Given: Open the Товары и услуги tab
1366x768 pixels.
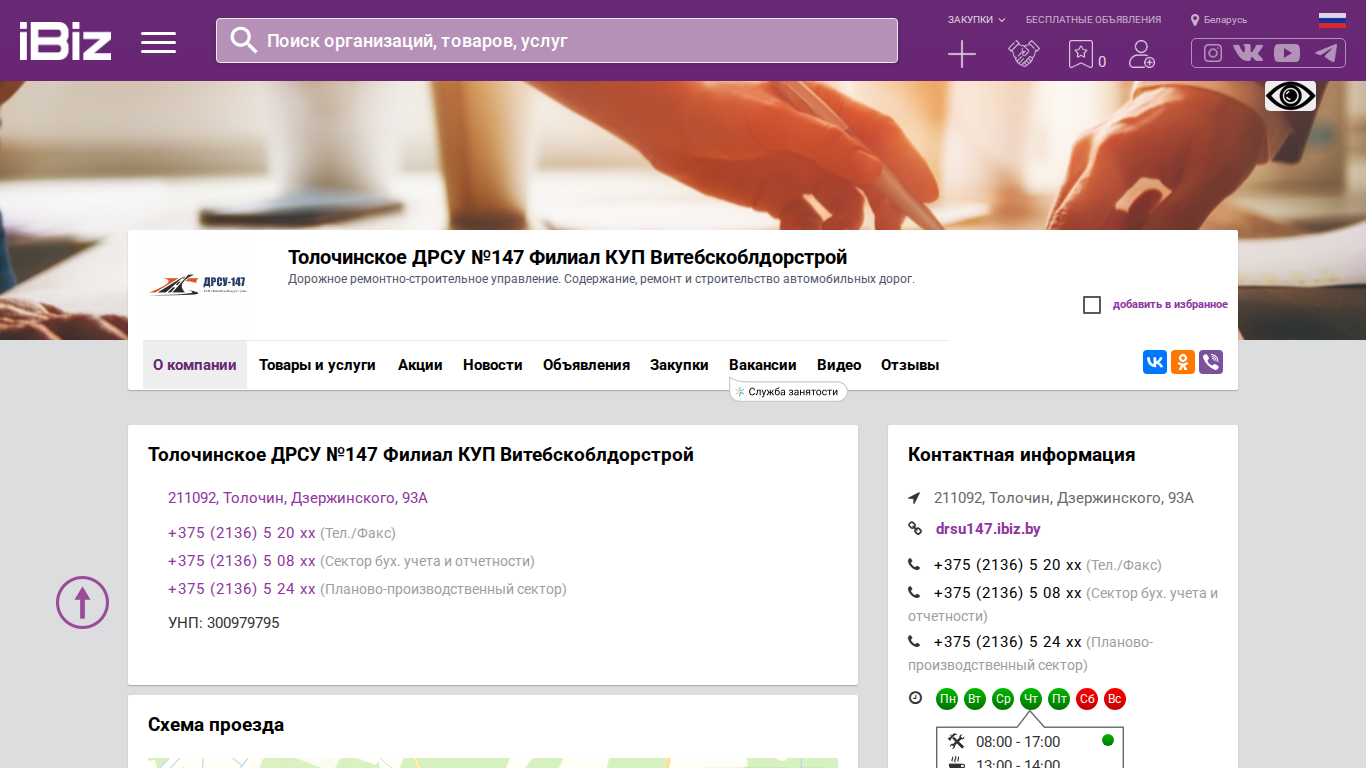Looking at the screenshot, I should [x=317, y=365].
